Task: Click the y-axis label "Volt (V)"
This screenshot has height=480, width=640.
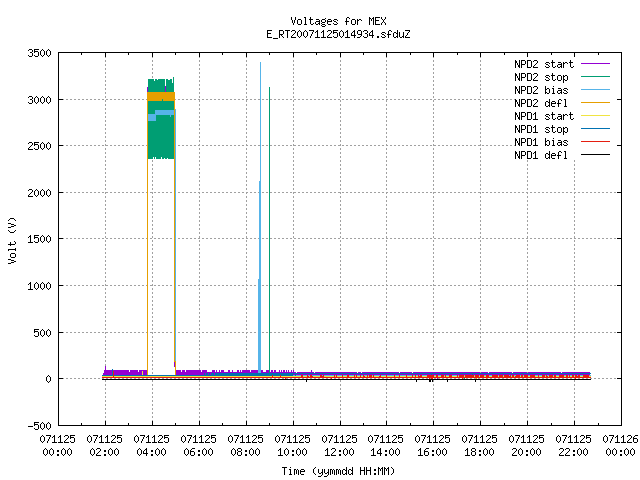Action: pos(12,240)
